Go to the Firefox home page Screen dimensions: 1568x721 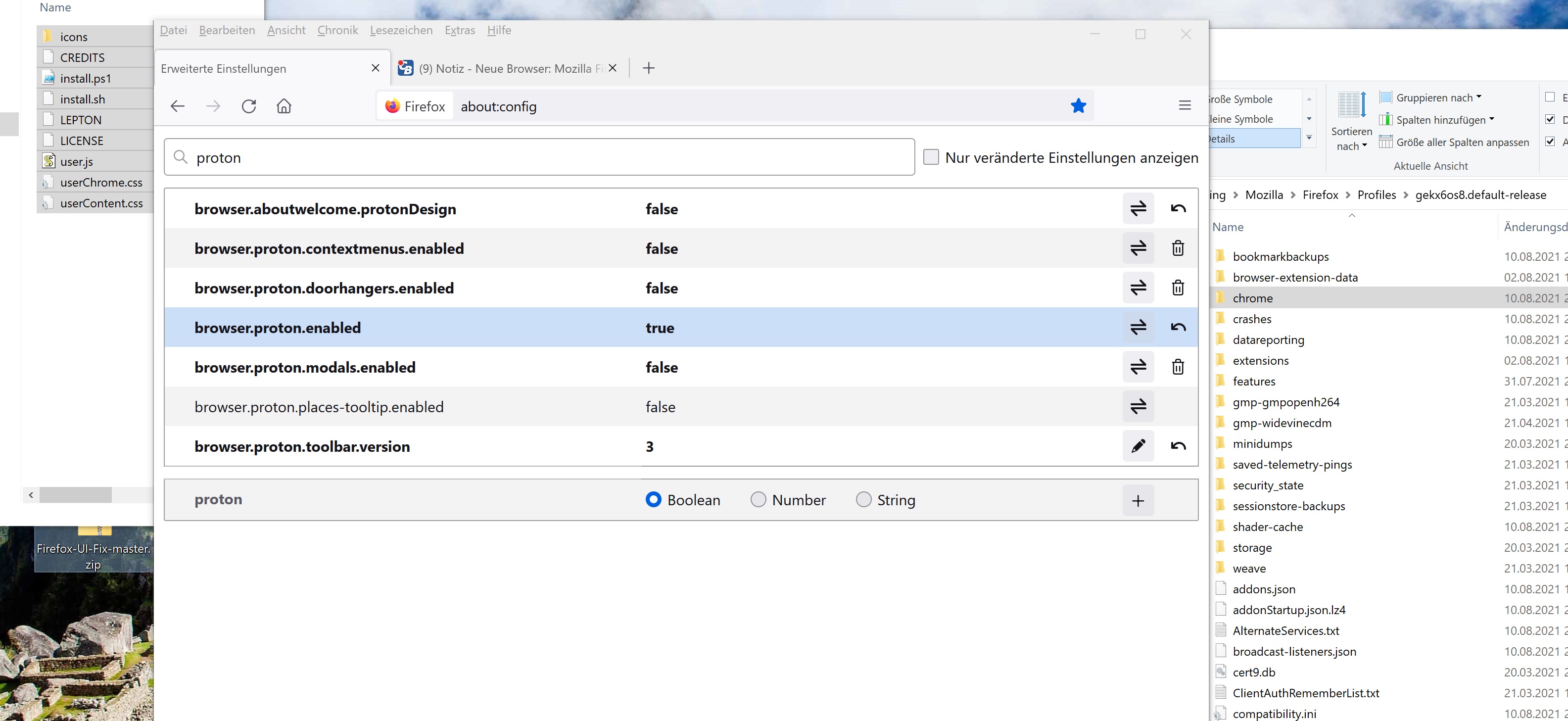click(x=284, y=106)
